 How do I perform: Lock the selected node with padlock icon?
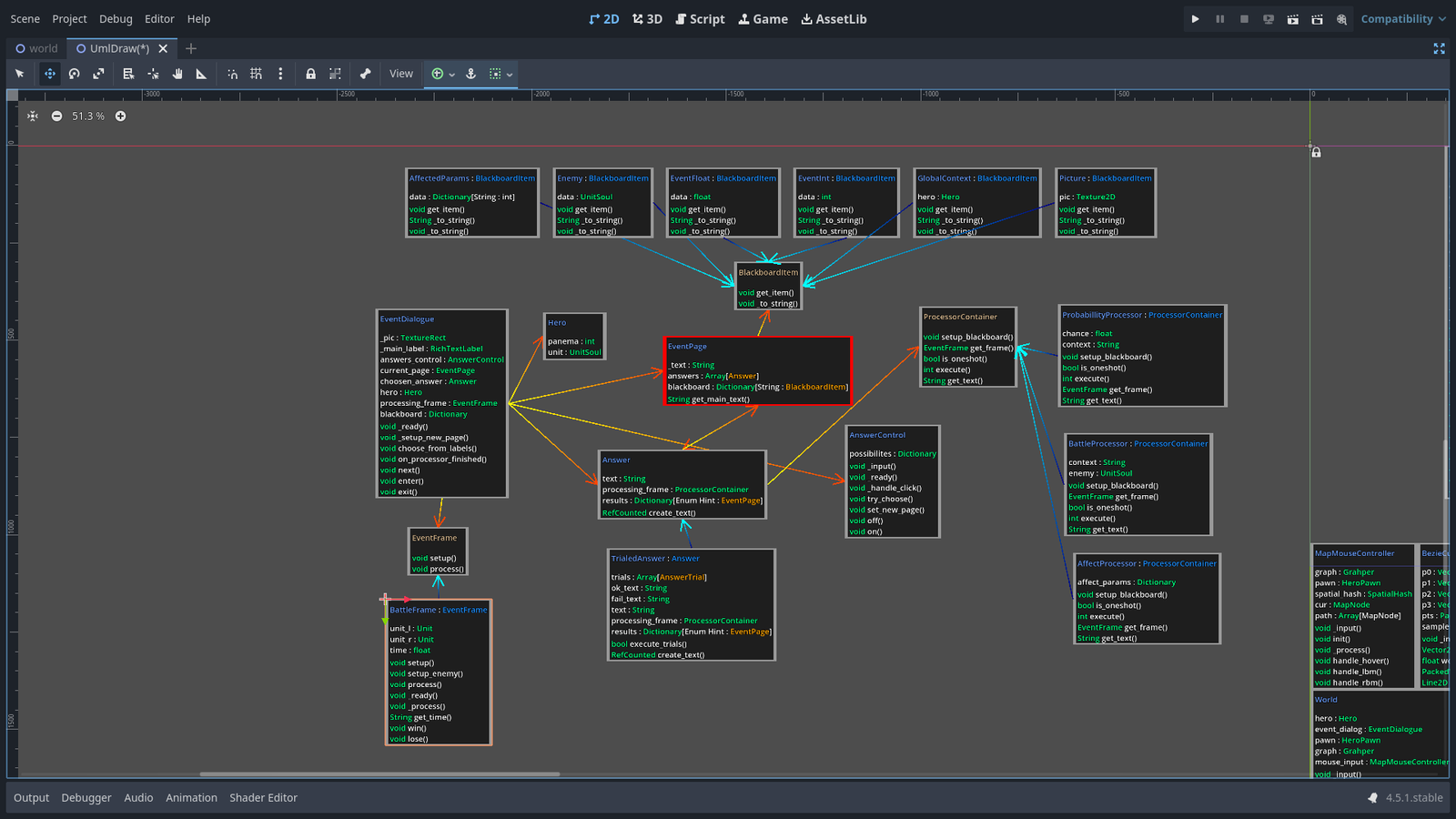tap(310, 74)
